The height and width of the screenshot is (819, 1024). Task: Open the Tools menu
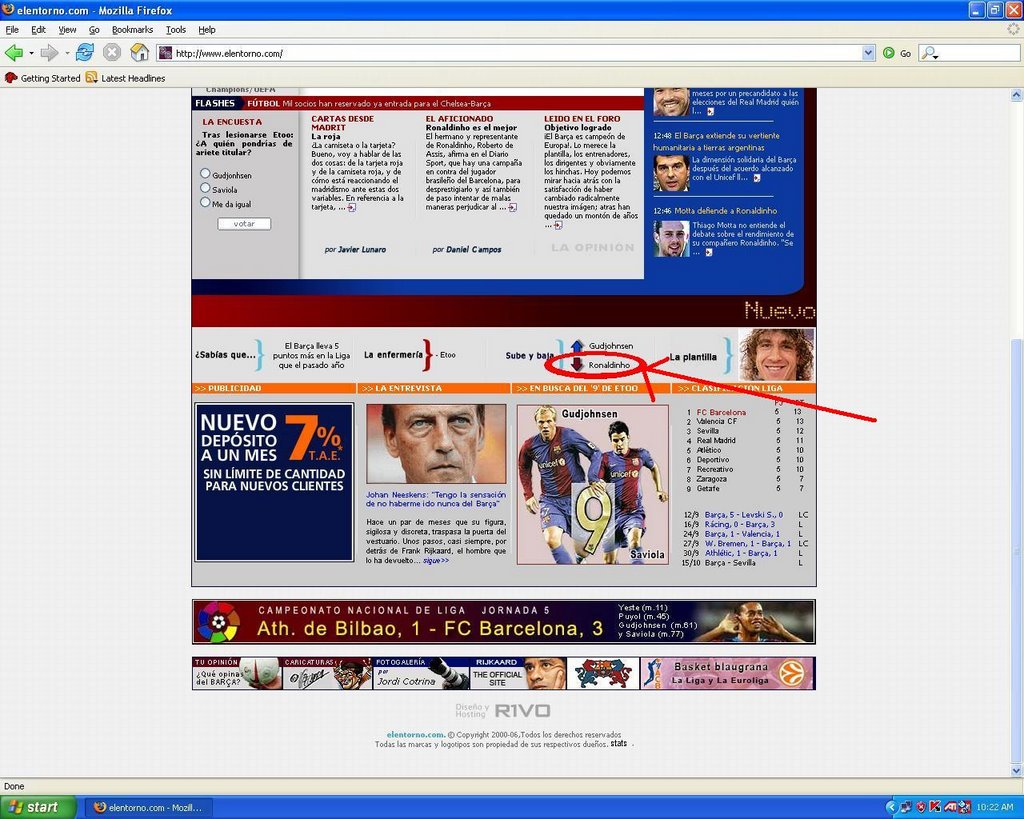(176, 29)
